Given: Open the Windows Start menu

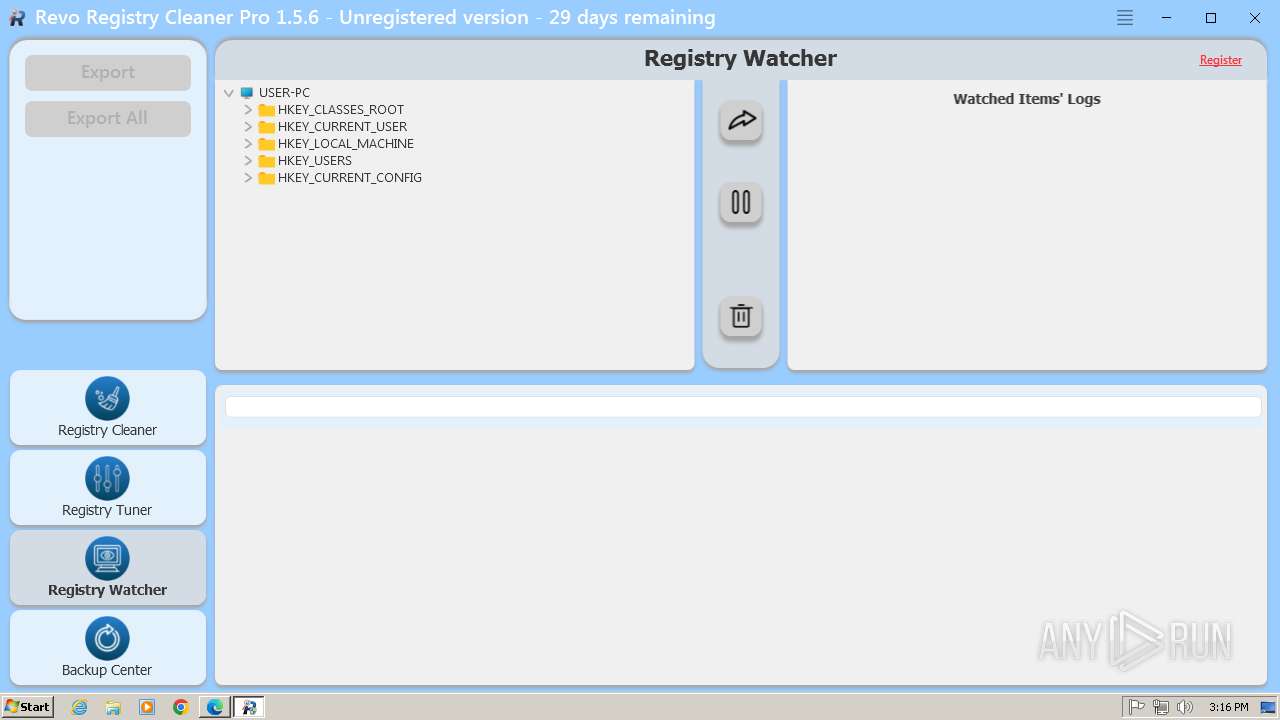Looking at the screenshot, I should [28, 707].
